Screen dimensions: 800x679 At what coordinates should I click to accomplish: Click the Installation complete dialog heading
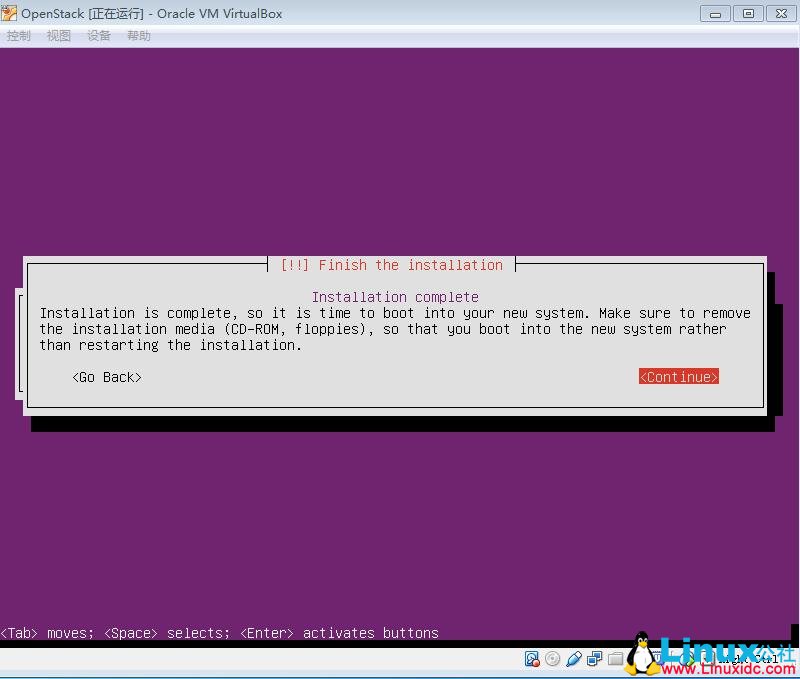pyautogui.click(x=395, y=296)
